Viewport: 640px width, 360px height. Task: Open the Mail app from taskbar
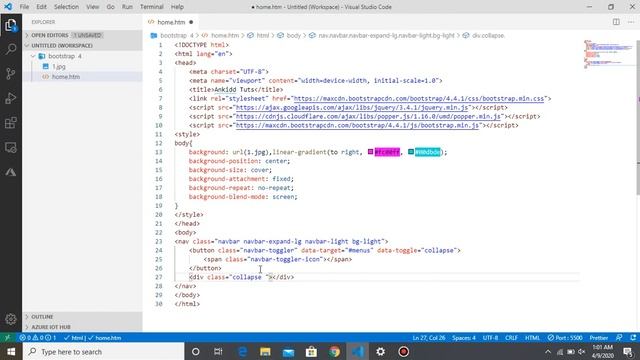(x=288, y=351)
